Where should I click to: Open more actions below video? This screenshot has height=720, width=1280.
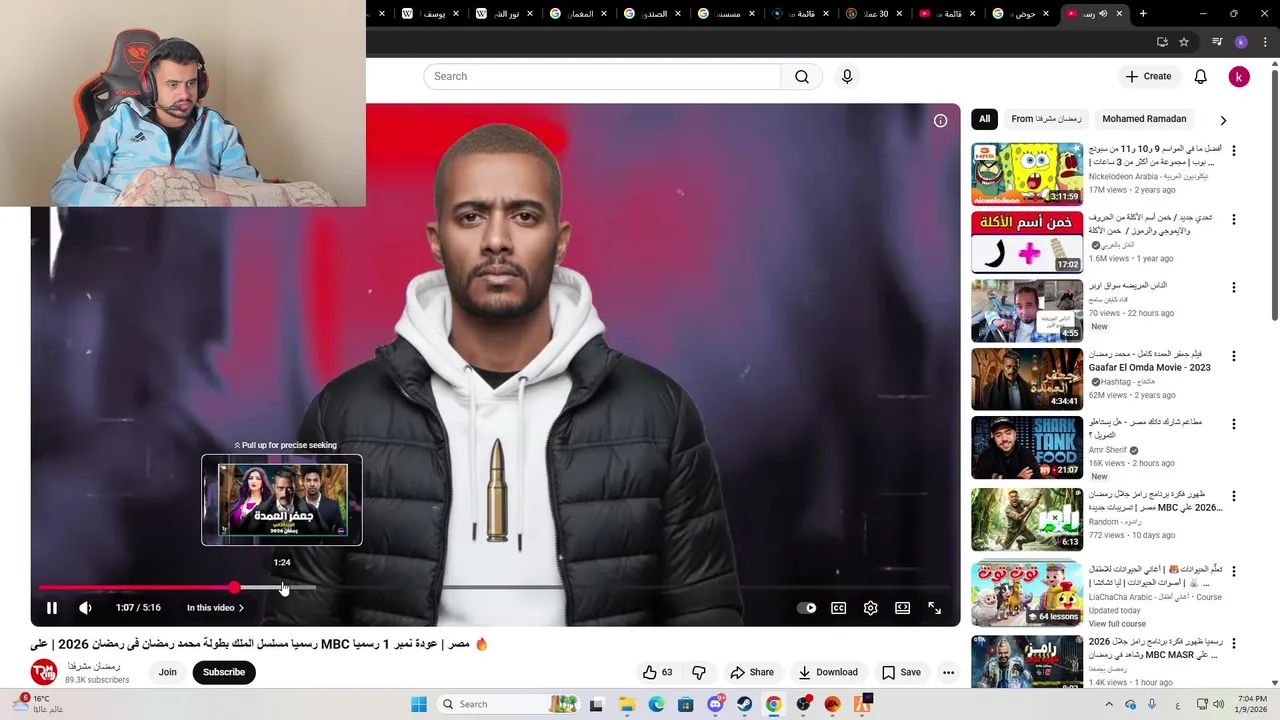948,672
